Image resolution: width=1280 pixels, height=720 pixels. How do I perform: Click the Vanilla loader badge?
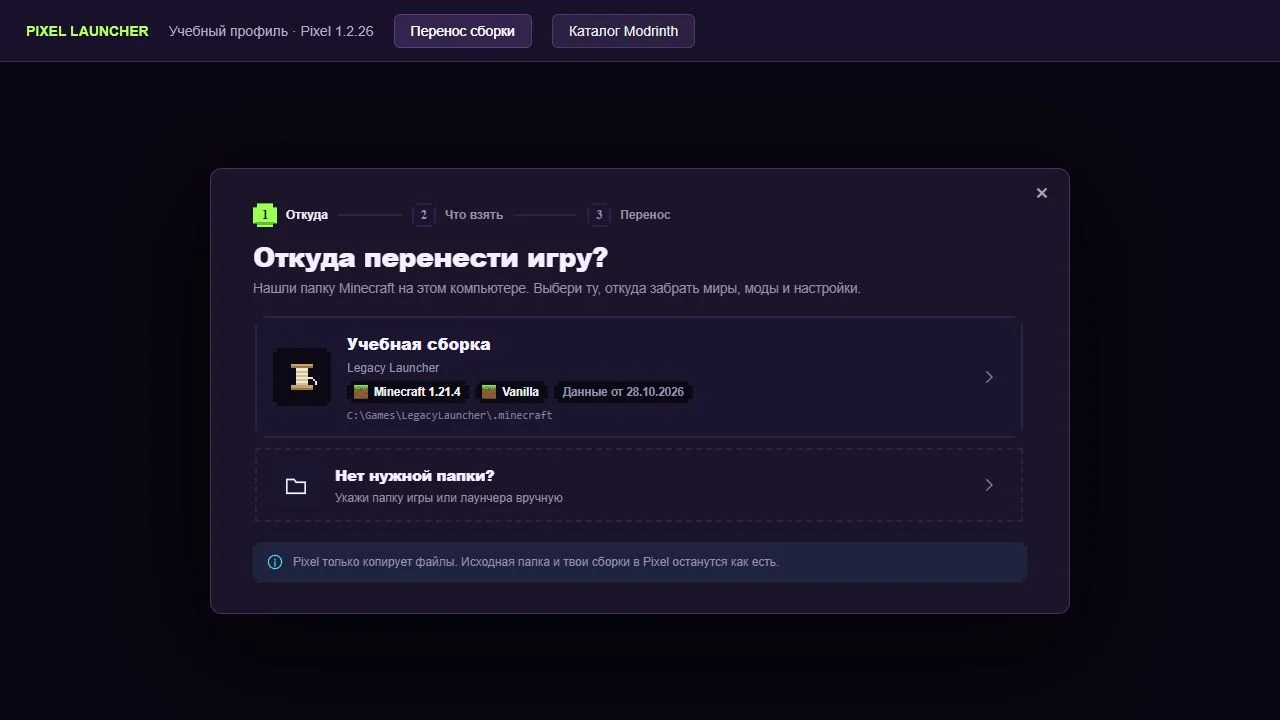pos(510,392)
